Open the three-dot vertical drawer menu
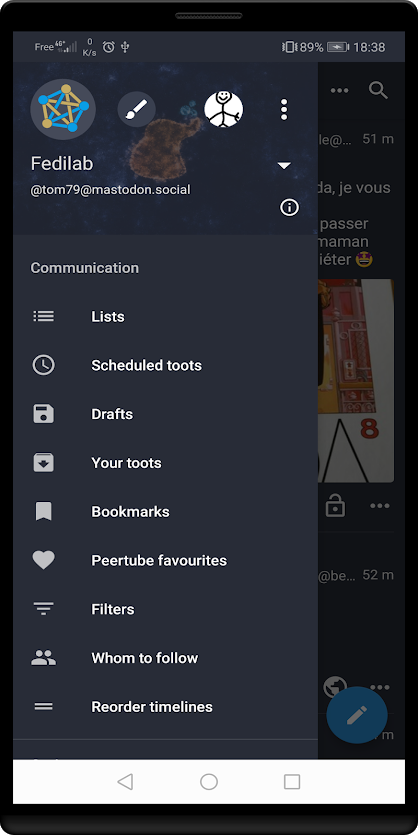 point(284,109)
